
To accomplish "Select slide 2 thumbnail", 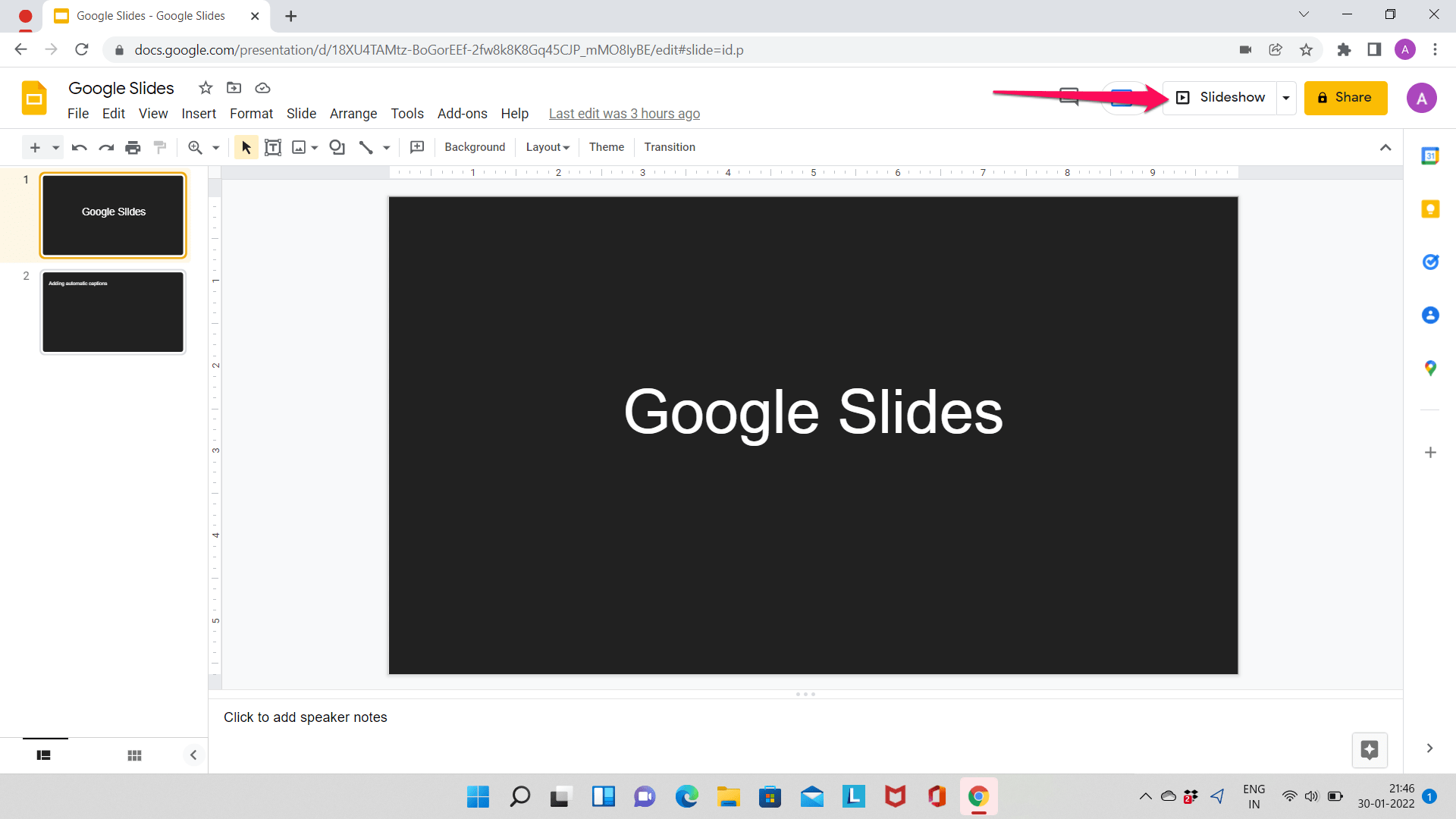I will [x=113, y=312].
